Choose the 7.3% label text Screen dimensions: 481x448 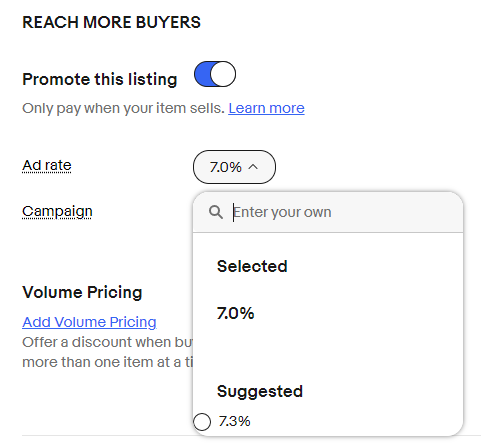[234, 421]
